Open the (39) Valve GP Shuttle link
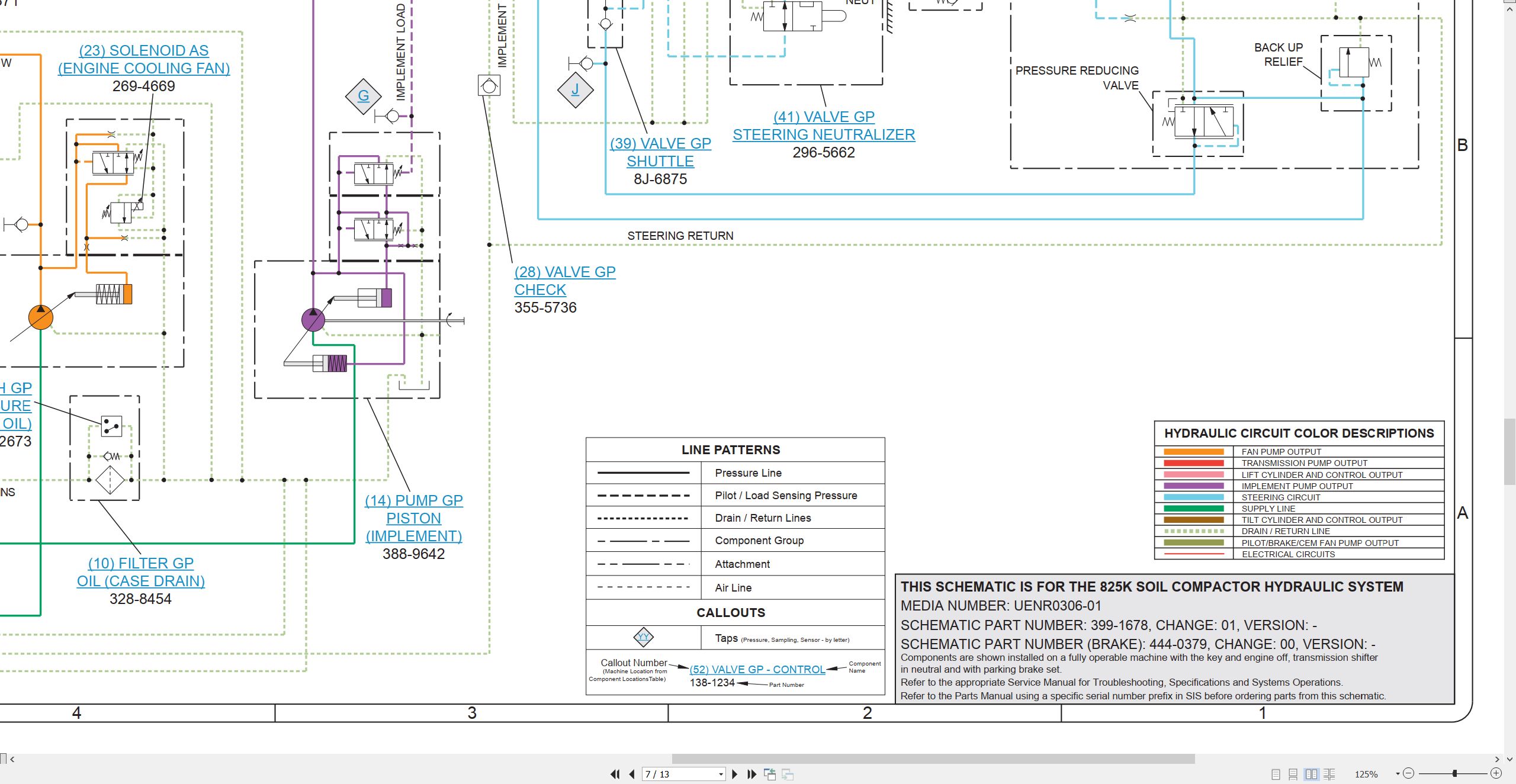Viewport: 1516px width, 784px height. [x=660, y=152]
